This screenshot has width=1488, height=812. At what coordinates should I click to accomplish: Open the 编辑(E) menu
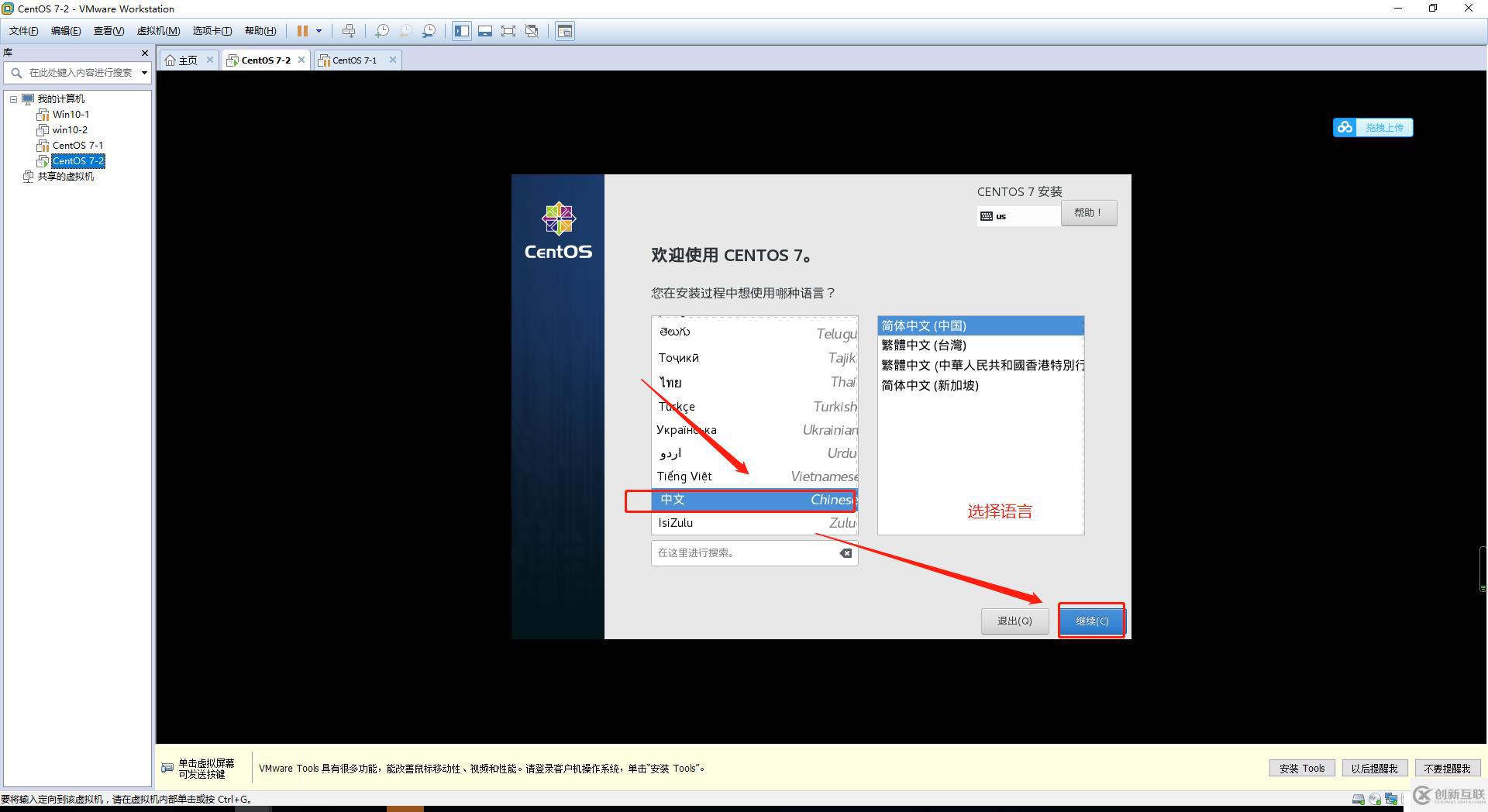(x=66, y=31)
